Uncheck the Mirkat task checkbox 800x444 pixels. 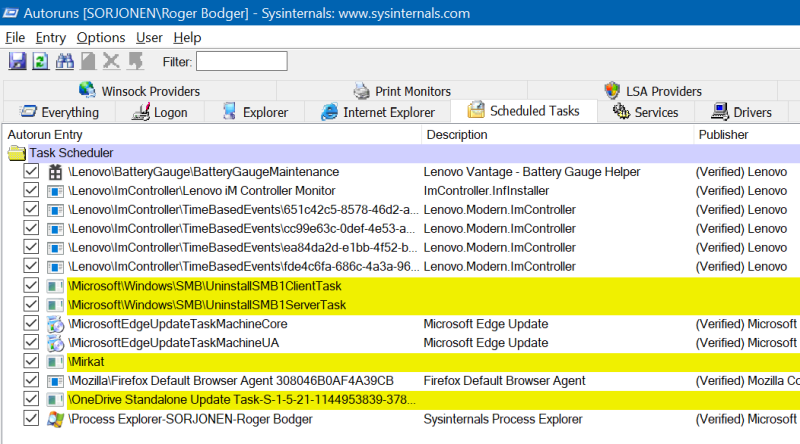pyautogui.click(x=32, y=362)
